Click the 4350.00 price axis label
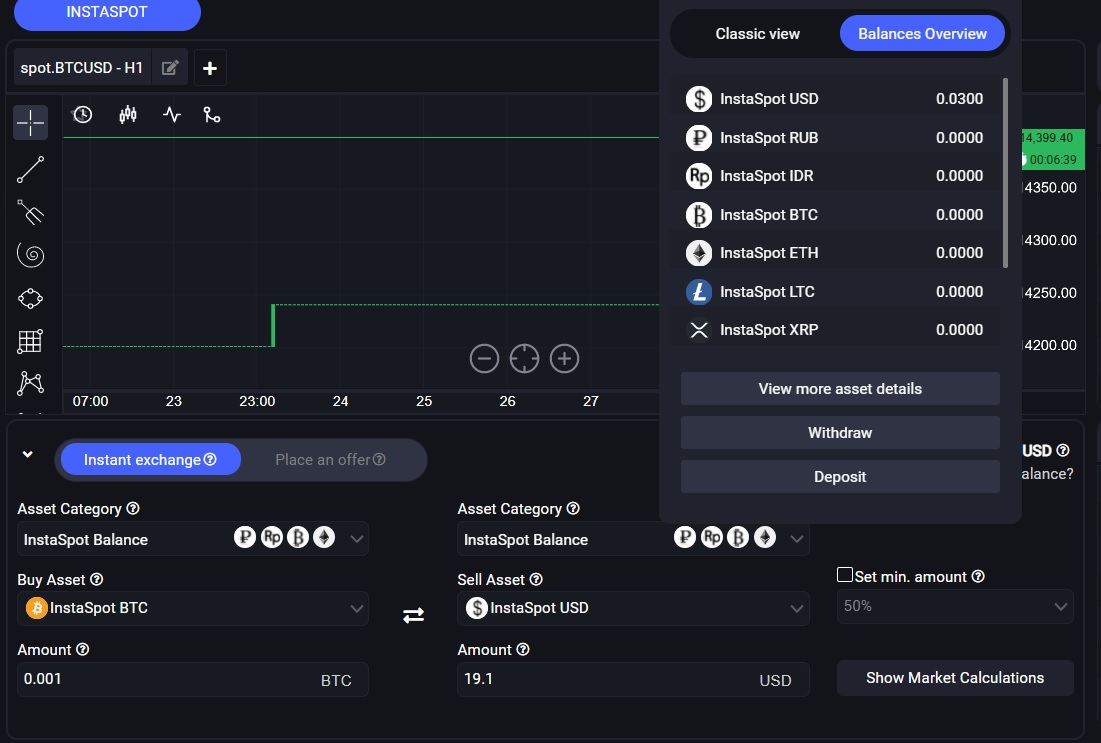The height and width of the screenshot is (743, 1101). (x=1050, y=188)
